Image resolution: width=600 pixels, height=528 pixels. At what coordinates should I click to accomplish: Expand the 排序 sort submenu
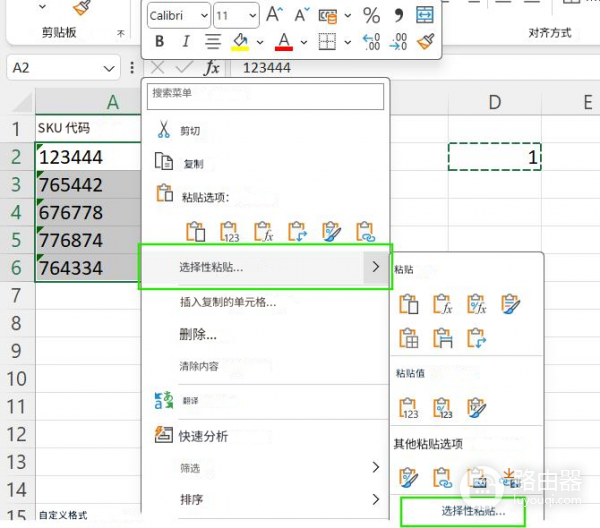tap(265, 499)
